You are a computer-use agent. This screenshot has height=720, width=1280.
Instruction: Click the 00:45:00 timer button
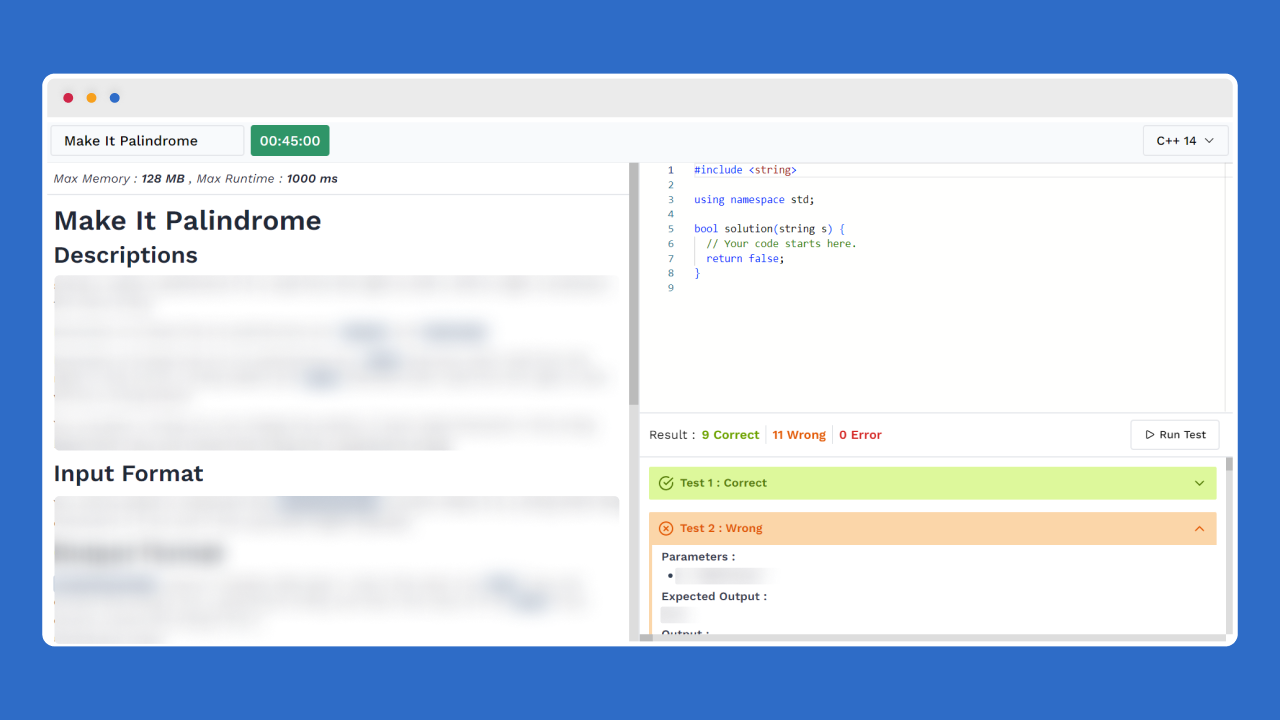(290, 141)
